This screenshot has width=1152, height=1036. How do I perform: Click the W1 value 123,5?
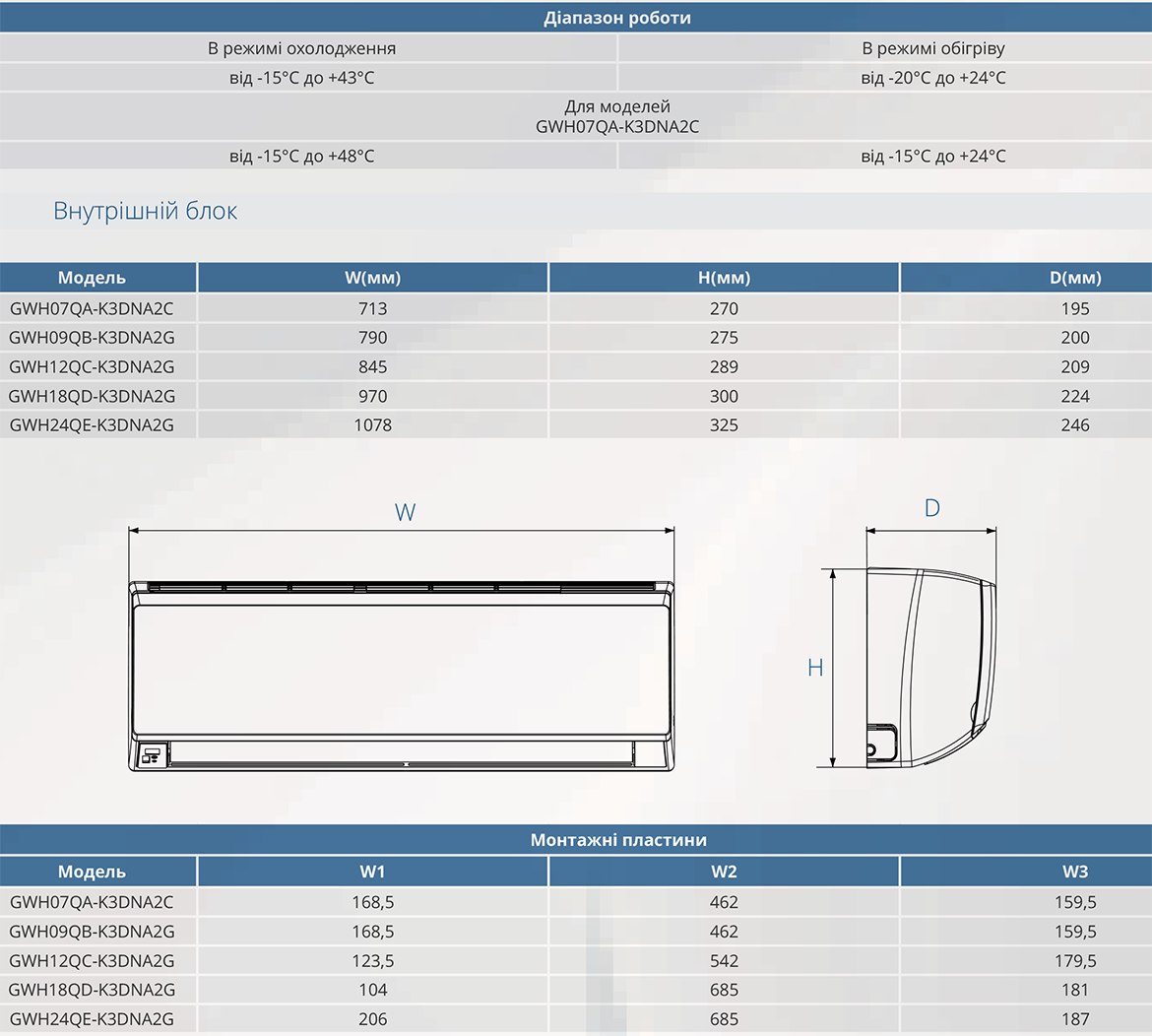372,960
